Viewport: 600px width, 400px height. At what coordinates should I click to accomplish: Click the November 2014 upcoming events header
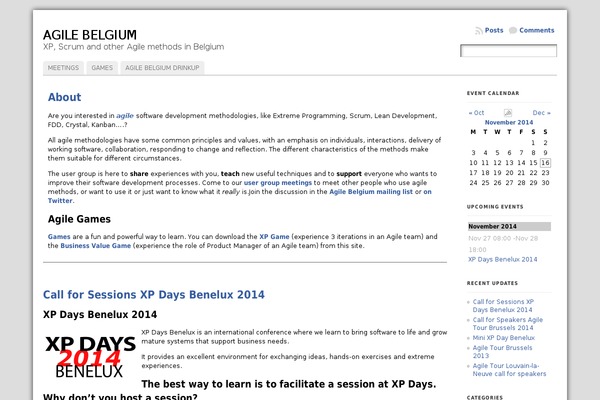(x=509, y=226)
